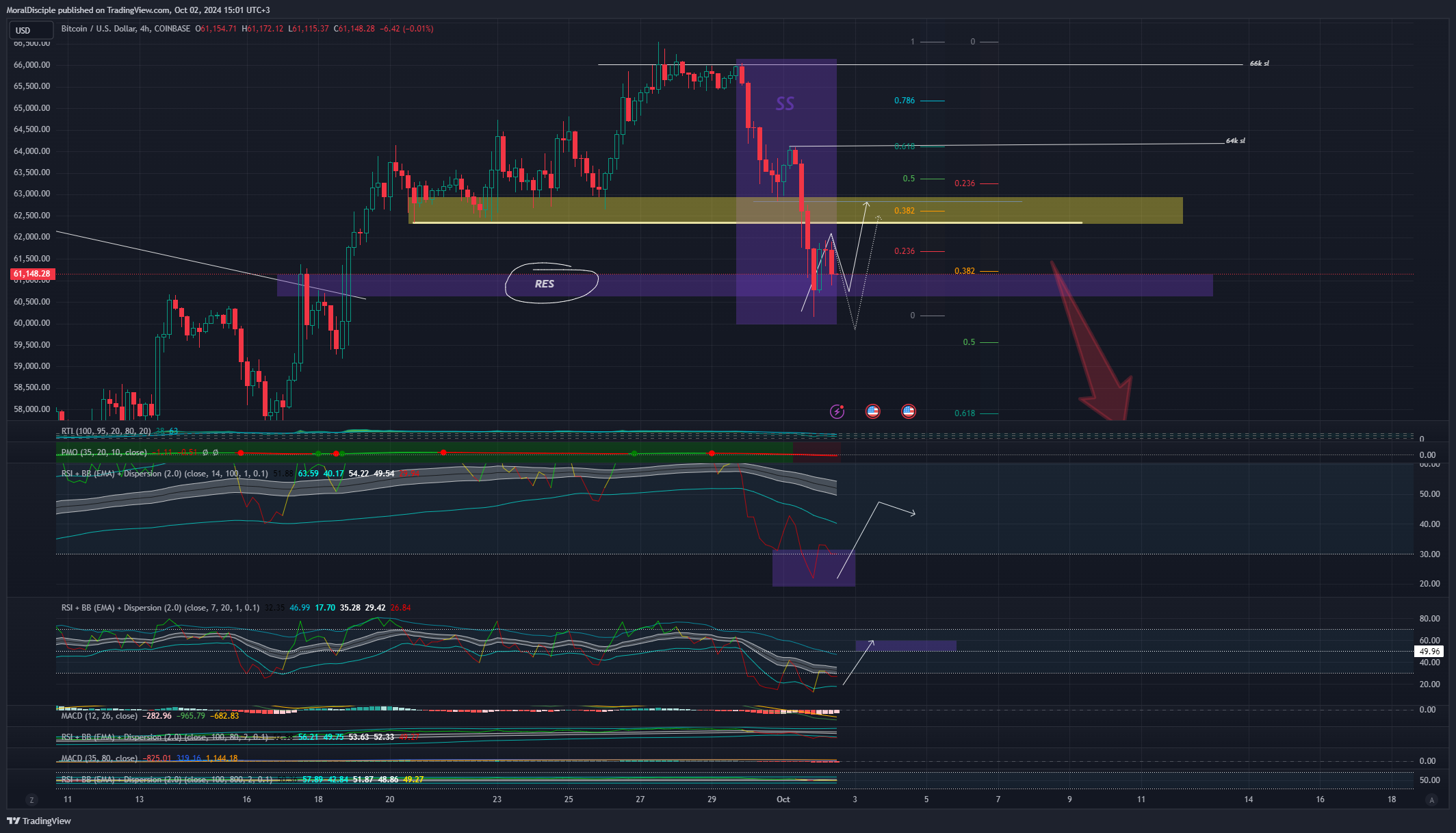Click the 66,000.00 price axis label
Screen dimensions: 1456x833
point(32,65)
